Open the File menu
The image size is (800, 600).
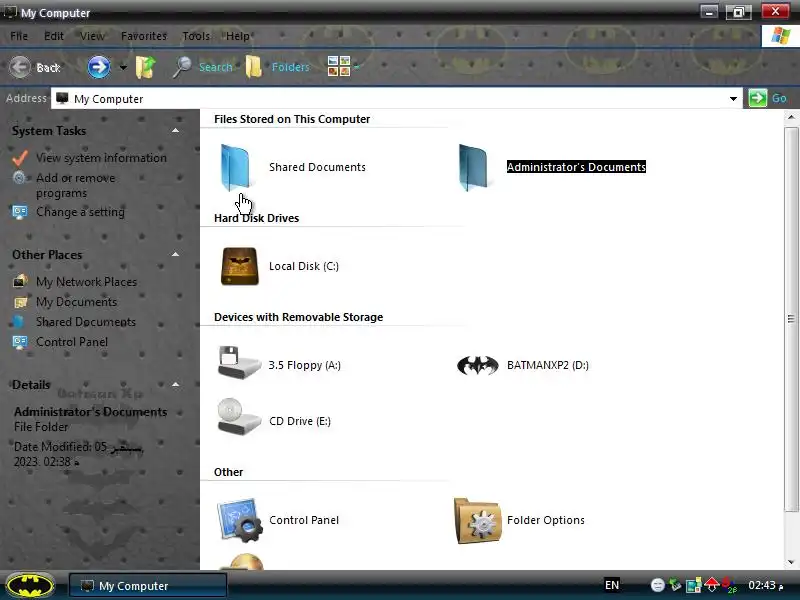point(19,36)
